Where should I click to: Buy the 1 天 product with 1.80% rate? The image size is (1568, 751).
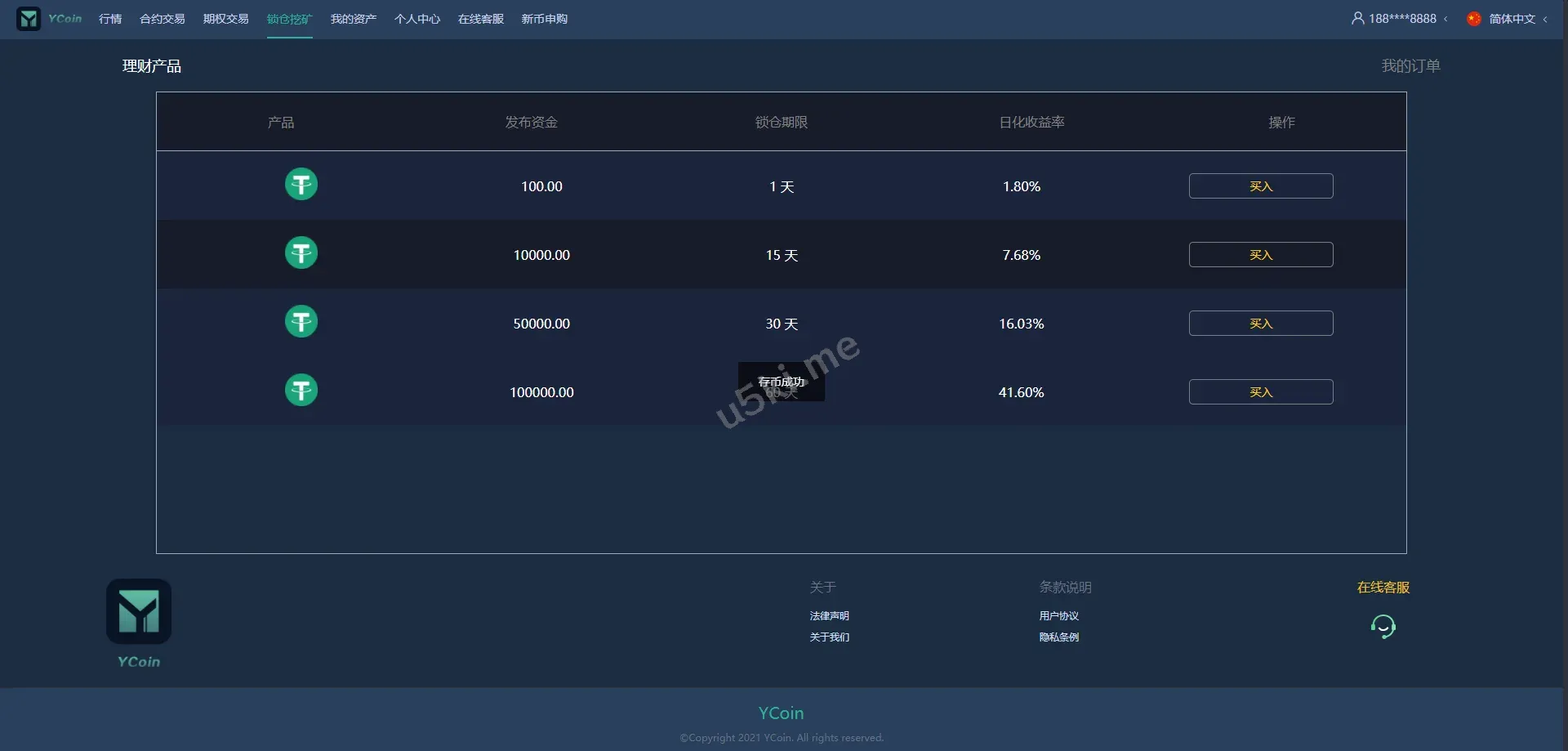pos(1260,186)
